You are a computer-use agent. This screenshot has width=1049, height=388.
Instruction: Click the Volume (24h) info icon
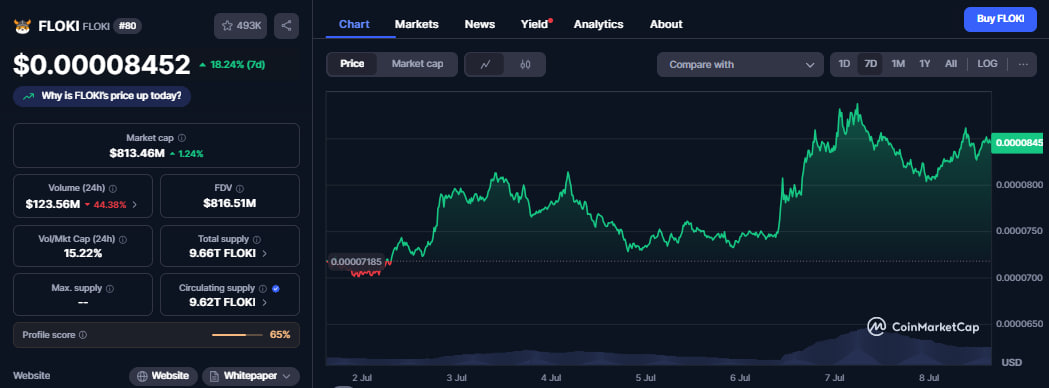click(x=112, y=189)
